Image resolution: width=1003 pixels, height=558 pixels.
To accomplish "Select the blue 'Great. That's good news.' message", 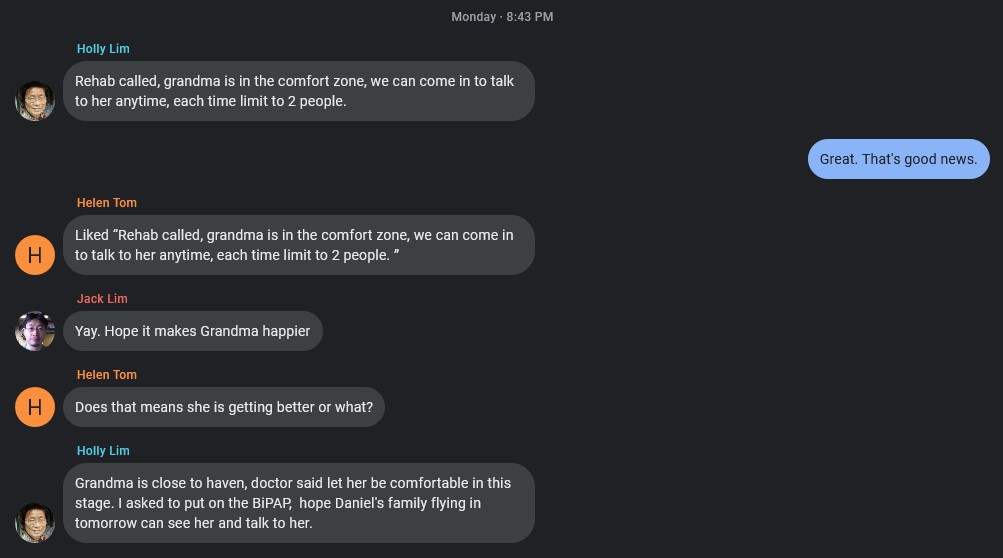I will pyautogui.click(x=898, y=159).
